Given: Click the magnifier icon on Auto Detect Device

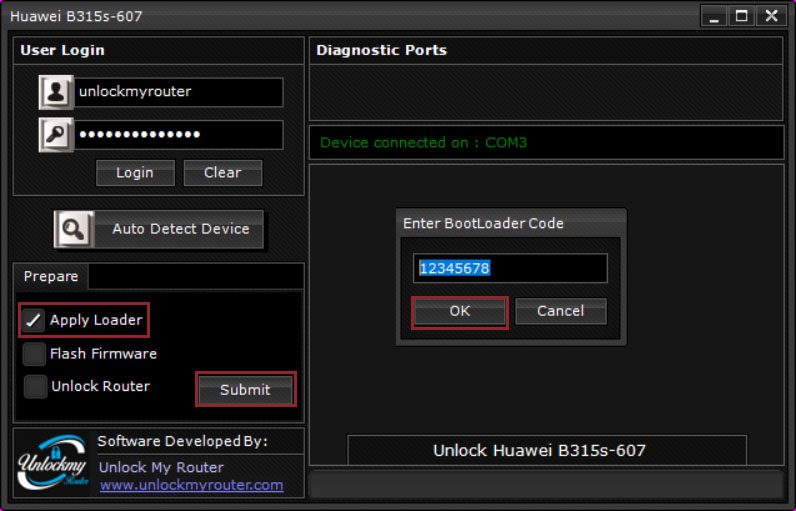Looking at the screenshot, I should (x=74, y=229).
